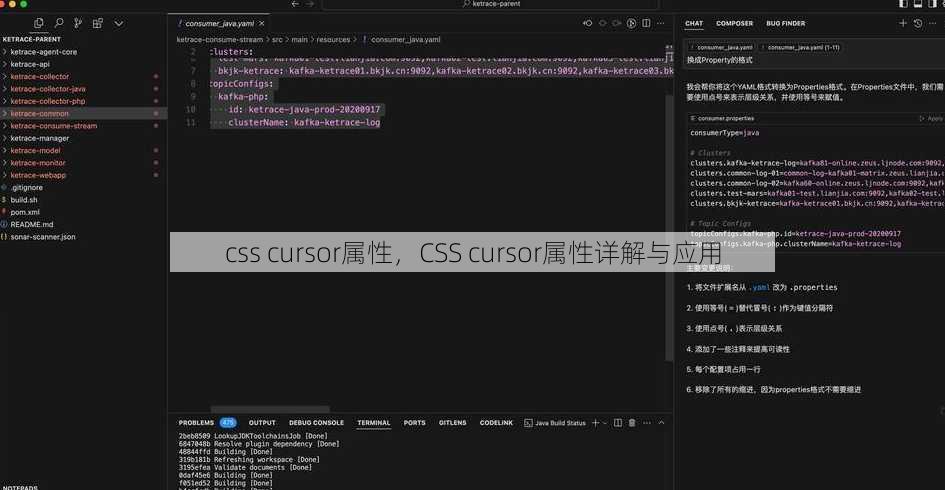Click 'main' in the breadcrumb path
This screenshot has width=945, height=490.
click(300, 39)
